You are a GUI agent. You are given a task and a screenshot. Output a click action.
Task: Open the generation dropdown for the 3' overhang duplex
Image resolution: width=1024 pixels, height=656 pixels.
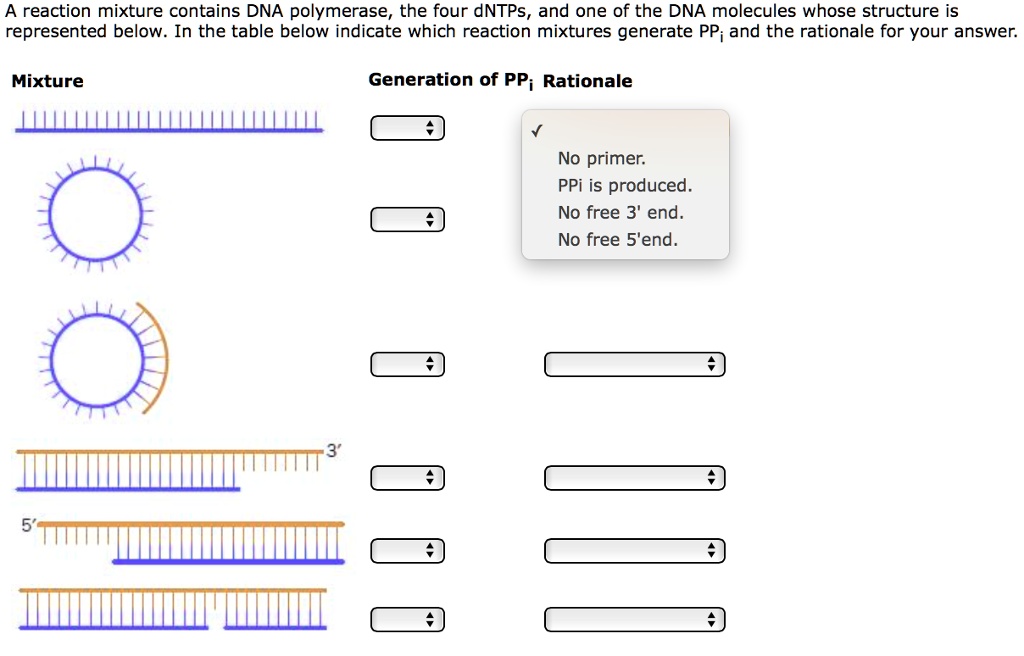(x=407, y=477)
